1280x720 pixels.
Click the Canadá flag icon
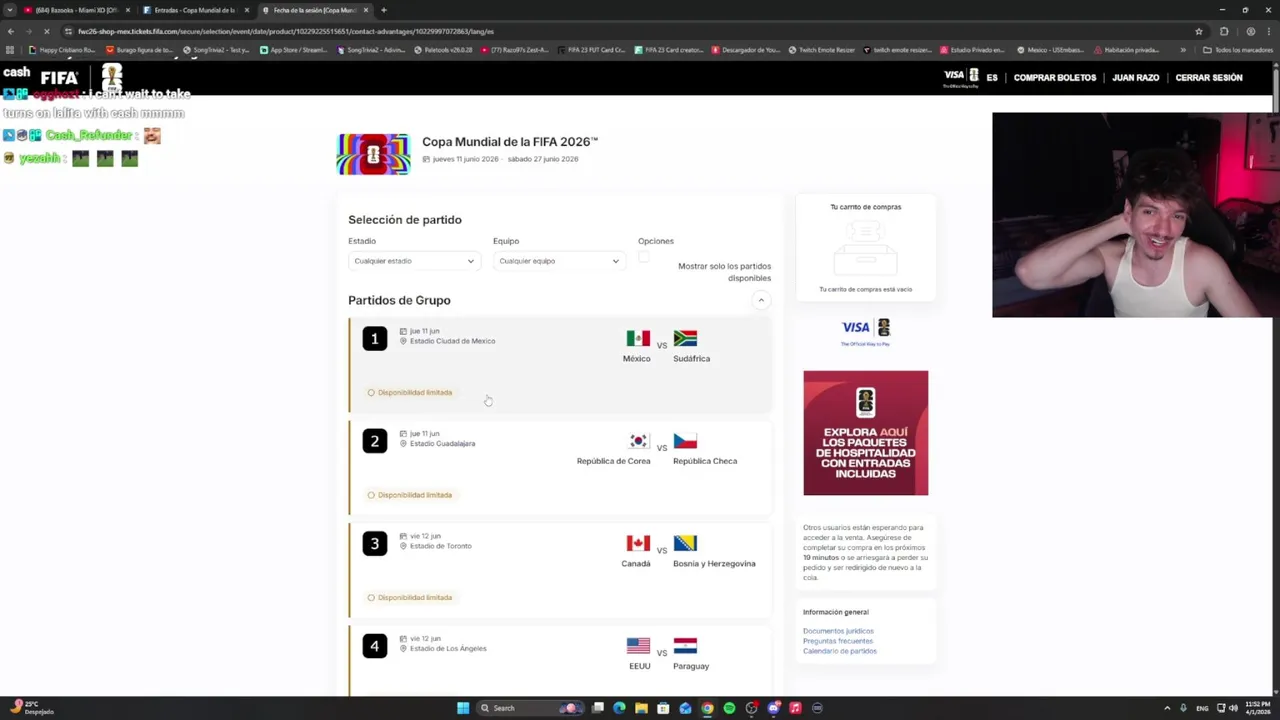coord(638,543)
